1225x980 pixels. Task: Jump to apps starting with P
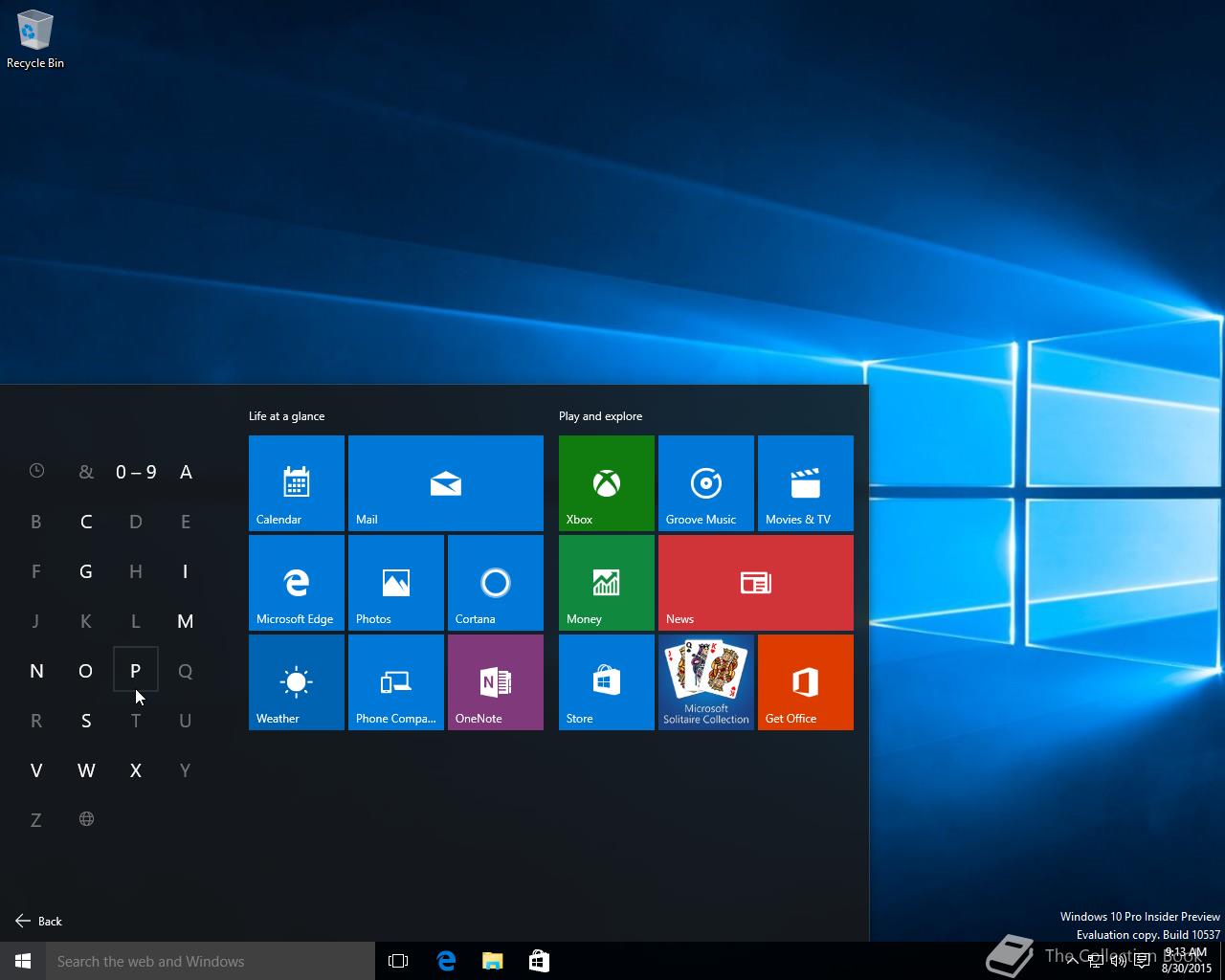click(136, 670)
